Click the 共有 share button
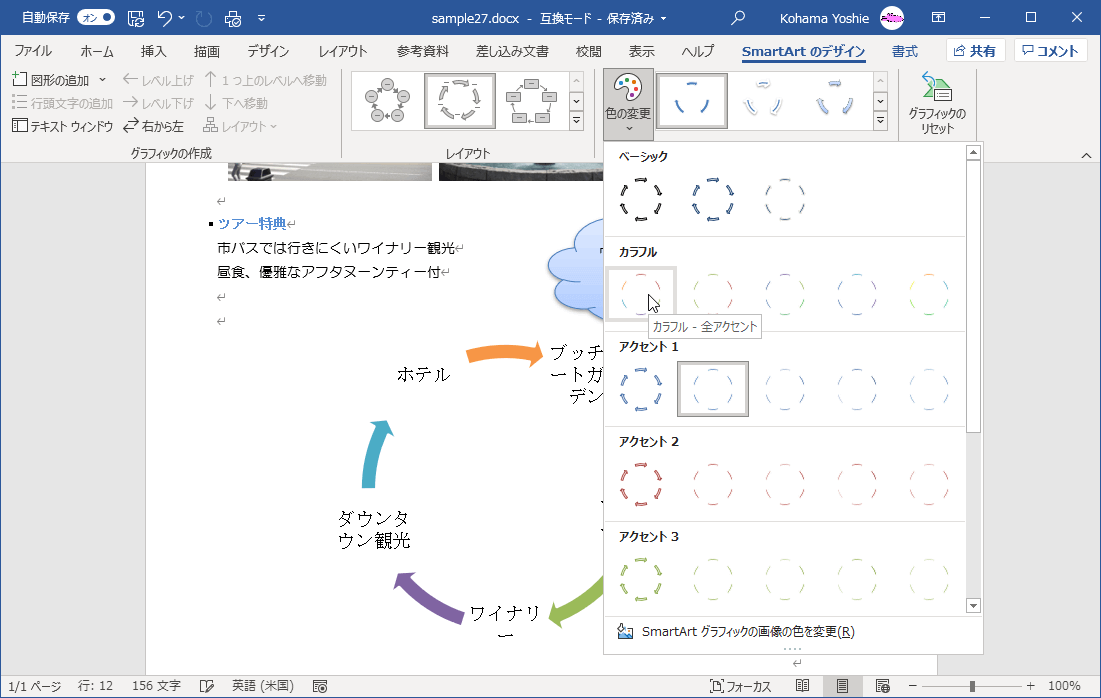Image resolution: width=1101 pixels, height=698 pixels. (975, 51)
